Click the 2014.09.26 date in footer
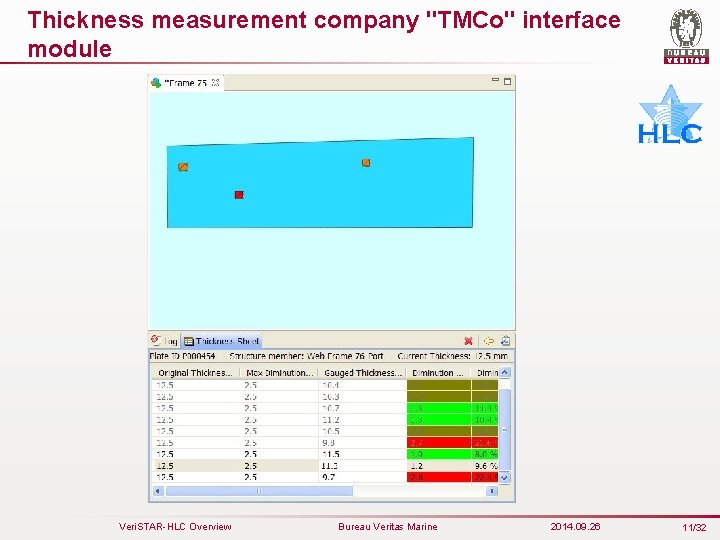Viewport: 720px width, 540px height. tap(575, 527)
